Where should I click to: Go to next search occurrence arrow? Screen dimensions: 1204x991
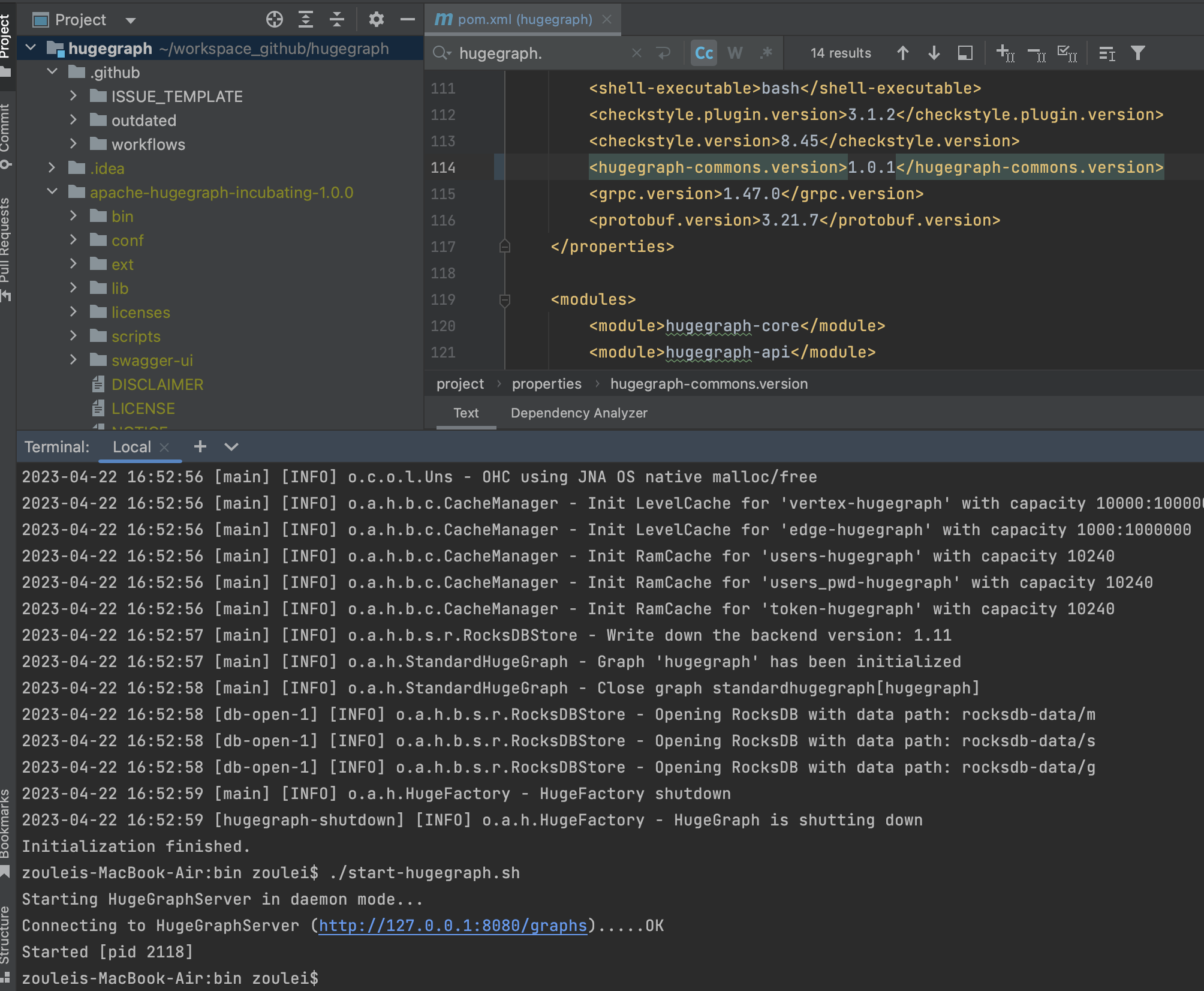(x=934, y=53)
